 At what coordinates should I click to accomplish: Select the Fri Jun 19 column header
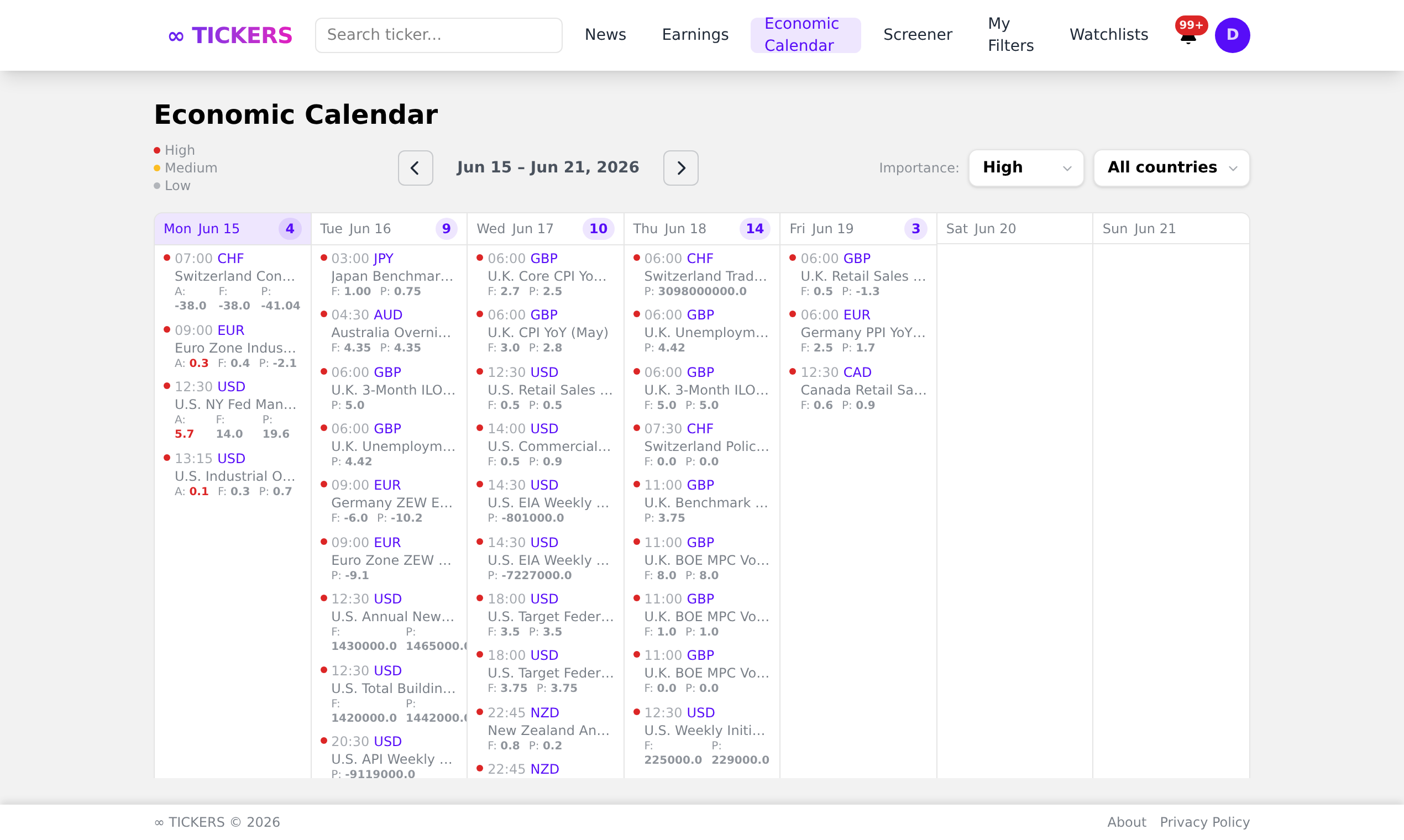858,229
